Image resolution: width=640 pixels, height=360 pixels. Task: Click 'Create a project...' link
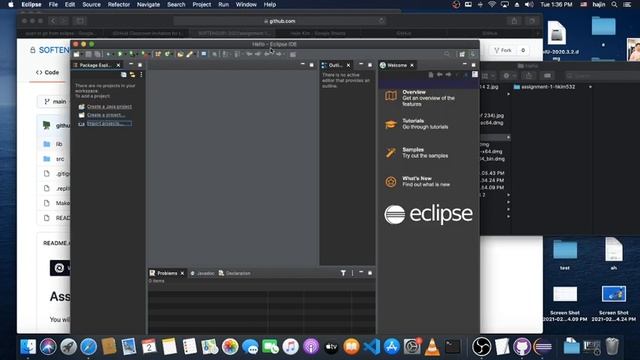click(x=106, y=115)
